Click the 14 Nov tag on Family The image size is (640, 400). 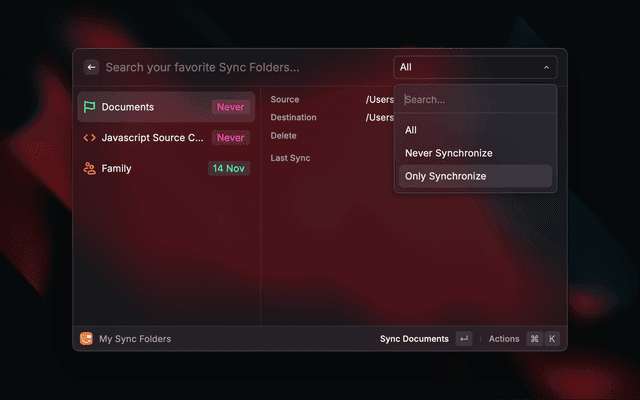click(228, 169)
